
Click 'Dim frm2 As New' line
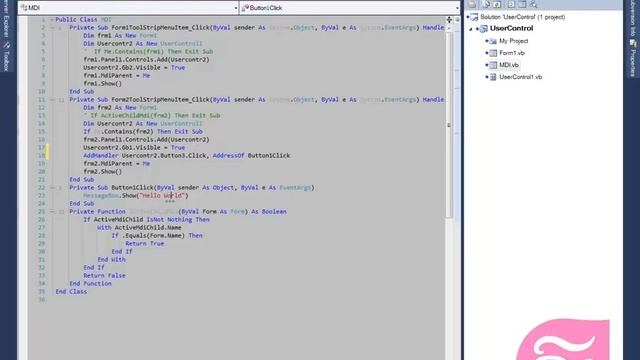click(120, 108)
